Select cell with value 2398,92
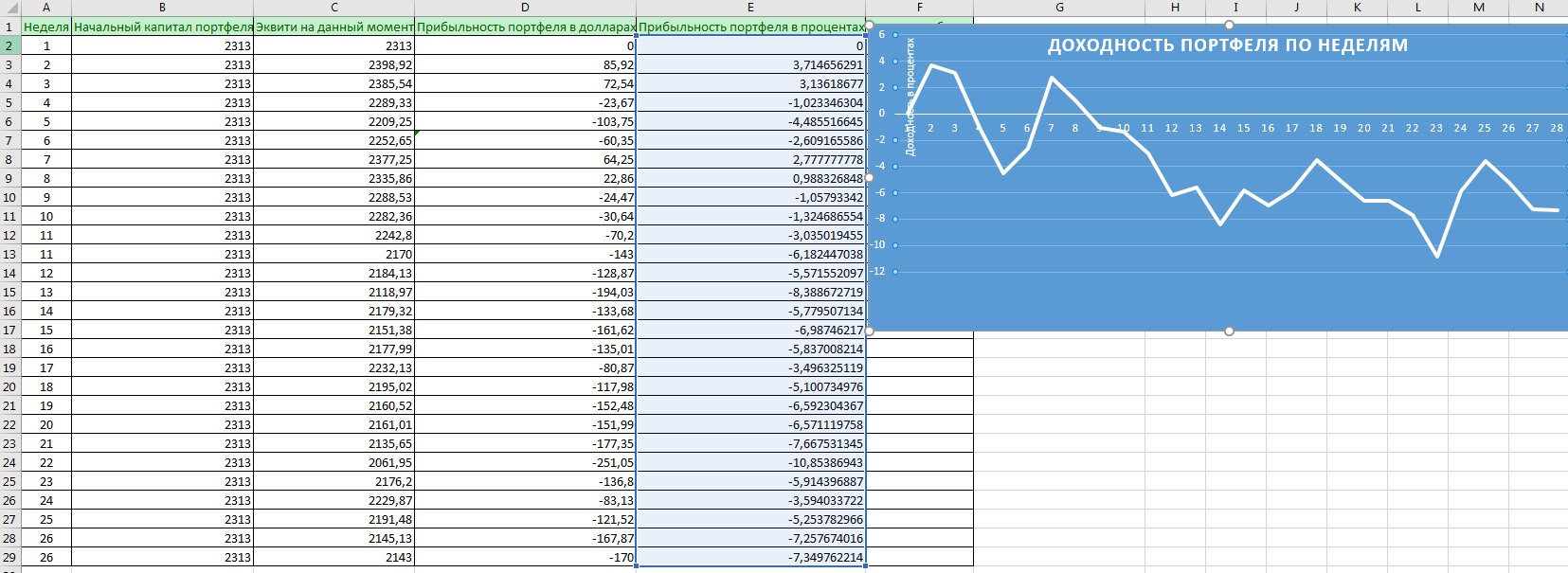 333,64
